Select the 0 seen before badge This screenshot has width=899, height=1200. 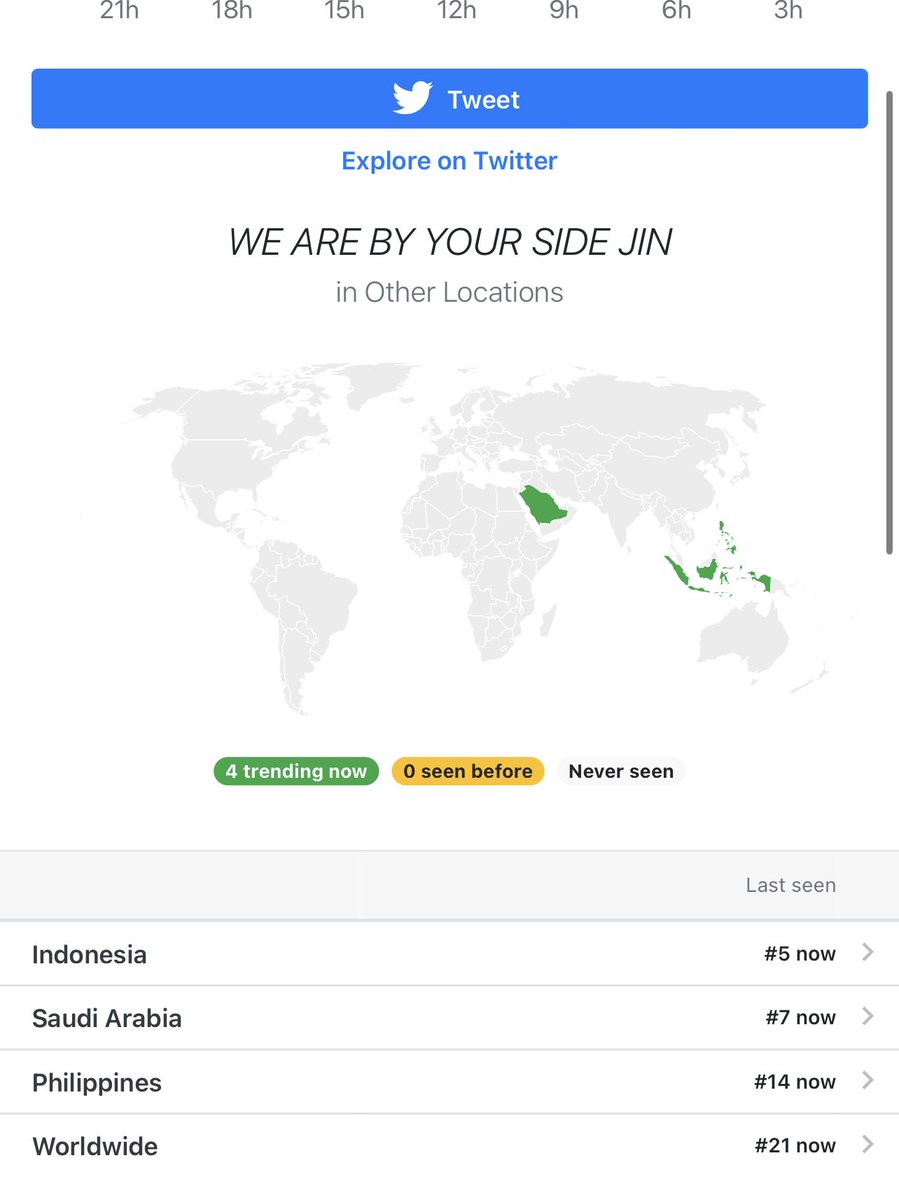click(468, 771)
